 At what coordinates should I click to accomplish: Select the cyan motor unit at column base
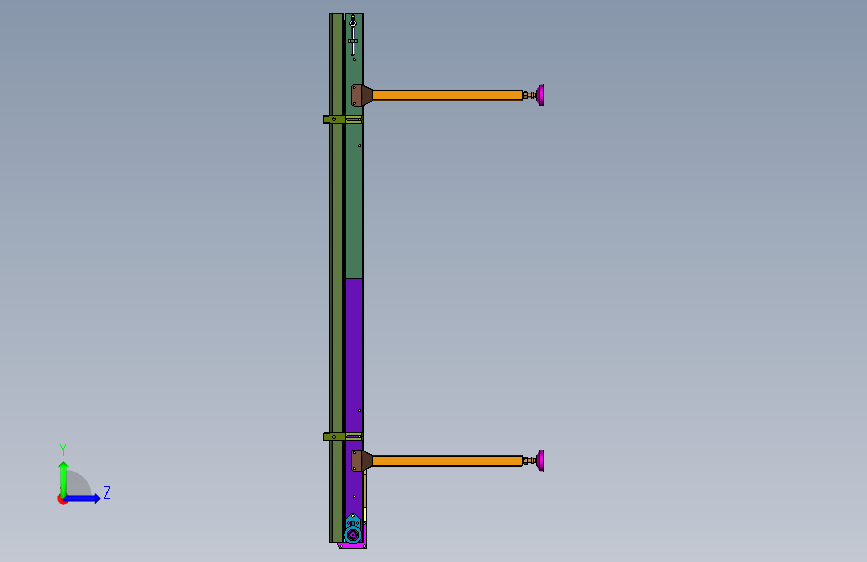(353, 529)
